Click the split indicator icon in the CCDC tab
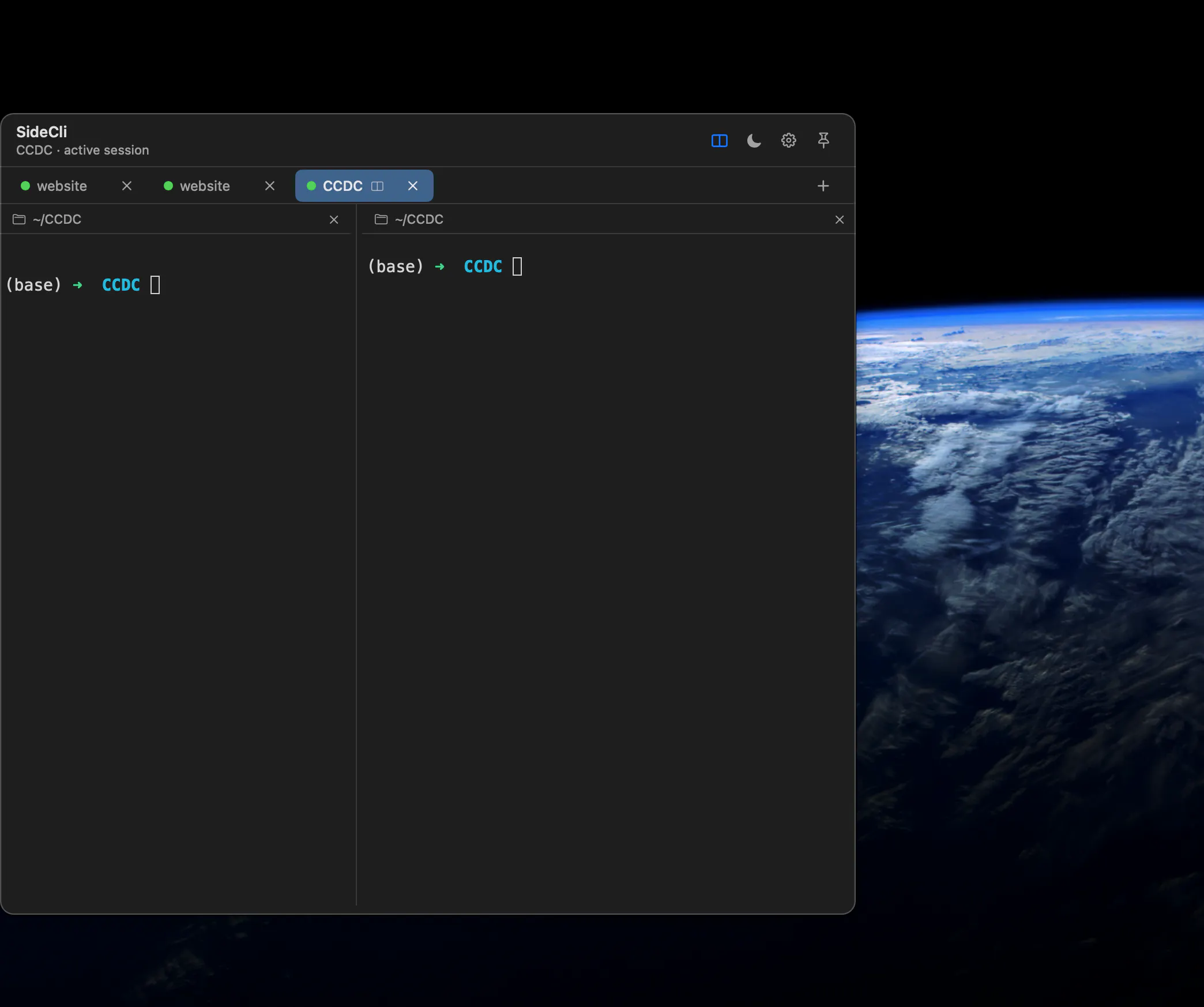 pyautogui.click(x=377, y=186)
